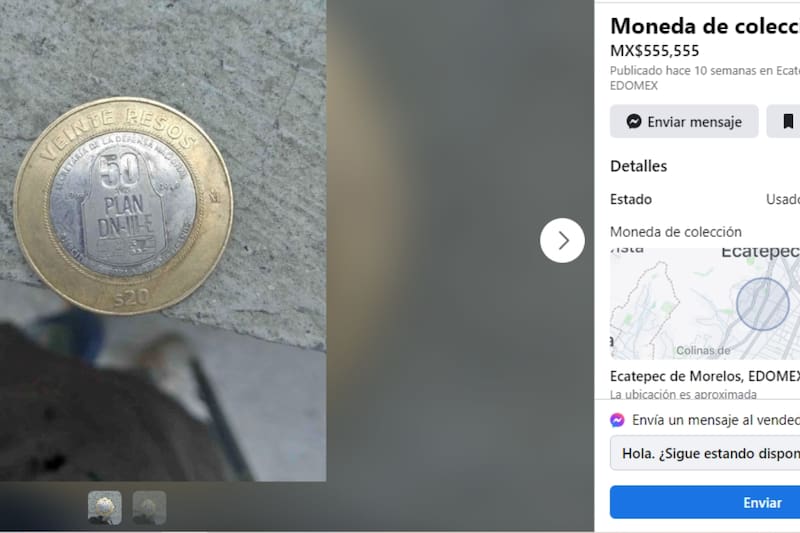Screen dimensions: 800x533
Task: Click the Detalles section heading
Action: [x=639, y=166]
